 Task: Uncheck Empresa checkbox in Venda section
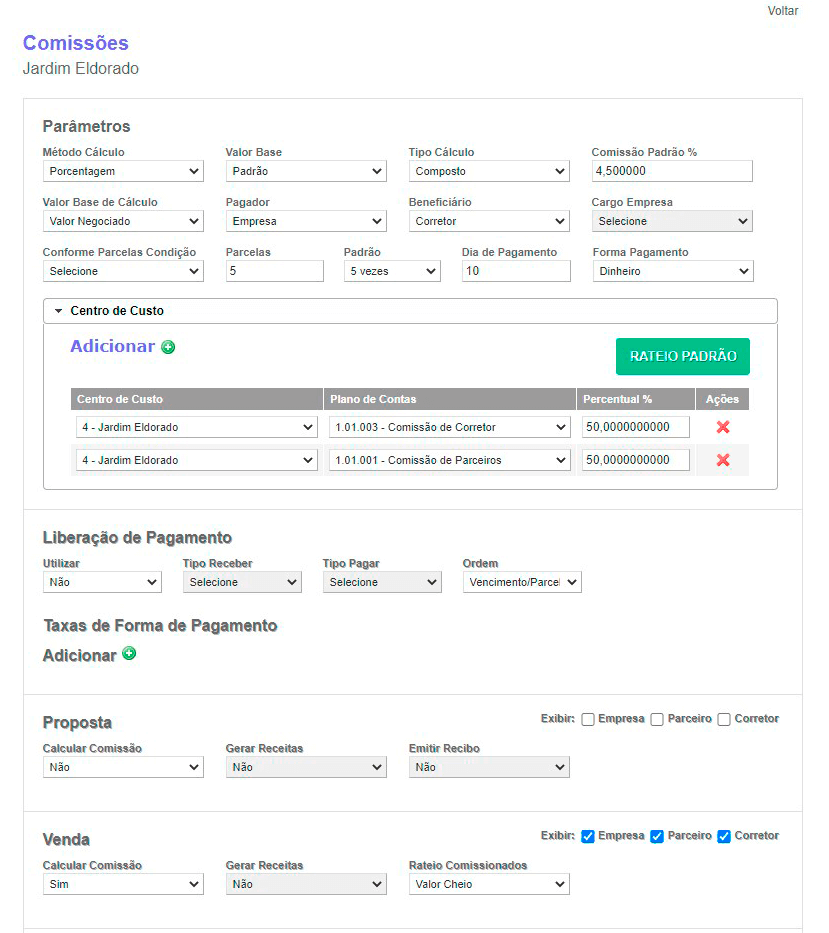coord(588,836)
